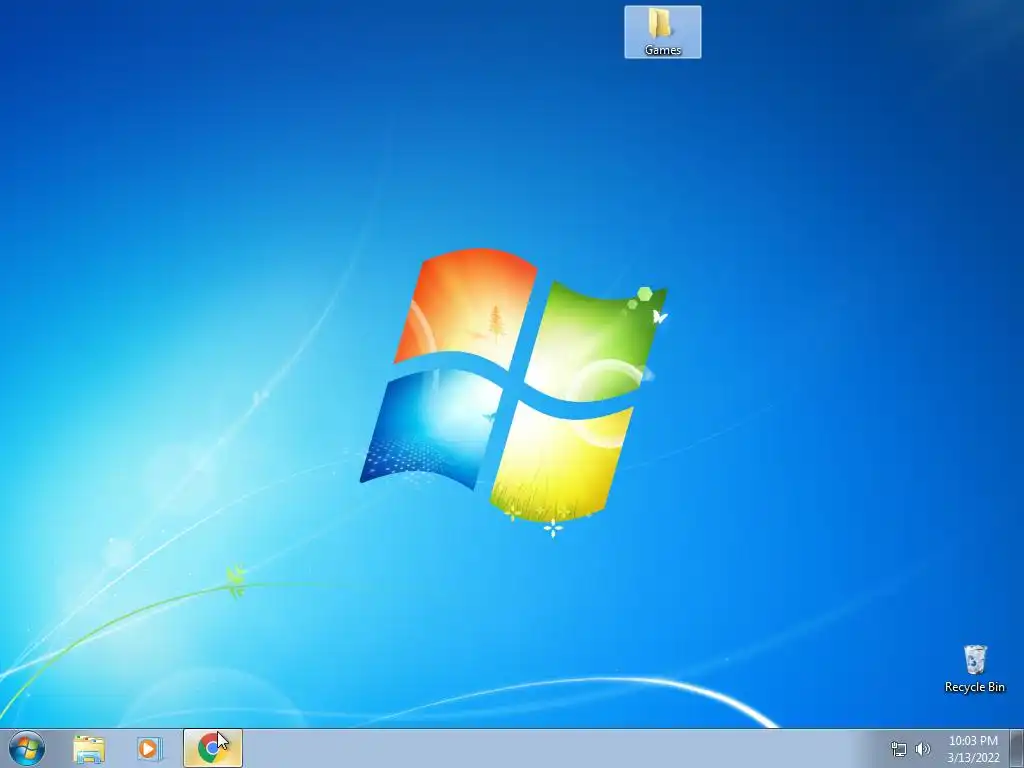The image size is (1024, 768).
Task: Open the Windows Start menu orb
Action: click(27, 748)
